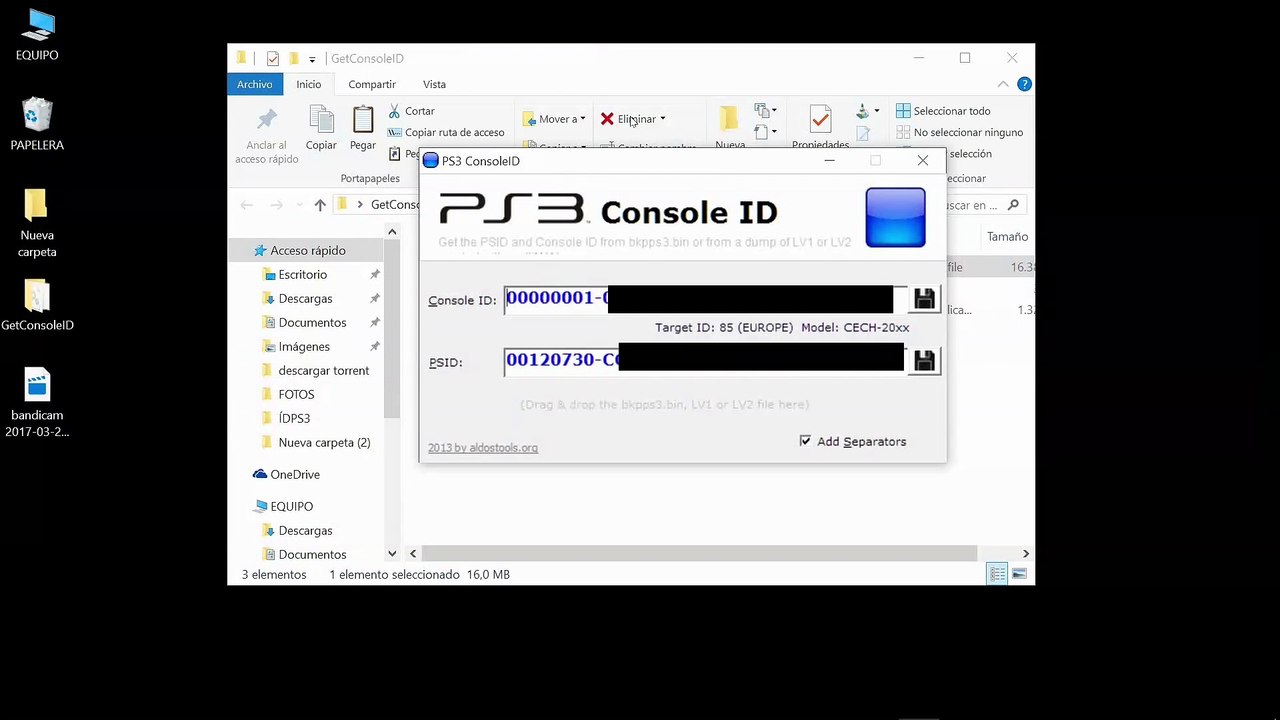The height and width of the screenshot is (720, 1280).
Task: Select EQUIPO in the navigation pane
Action: click(282, 506)
